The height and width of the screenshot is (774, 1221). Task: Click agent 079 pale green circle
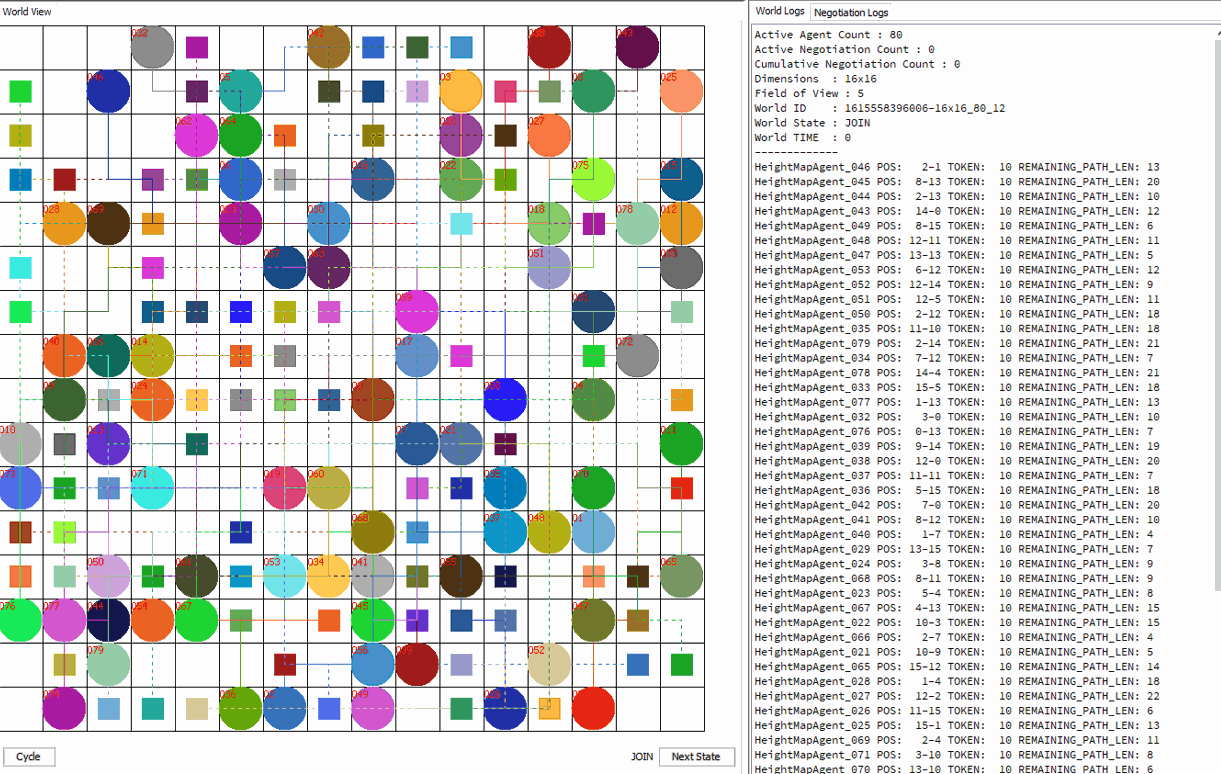(x=109, y=664)
